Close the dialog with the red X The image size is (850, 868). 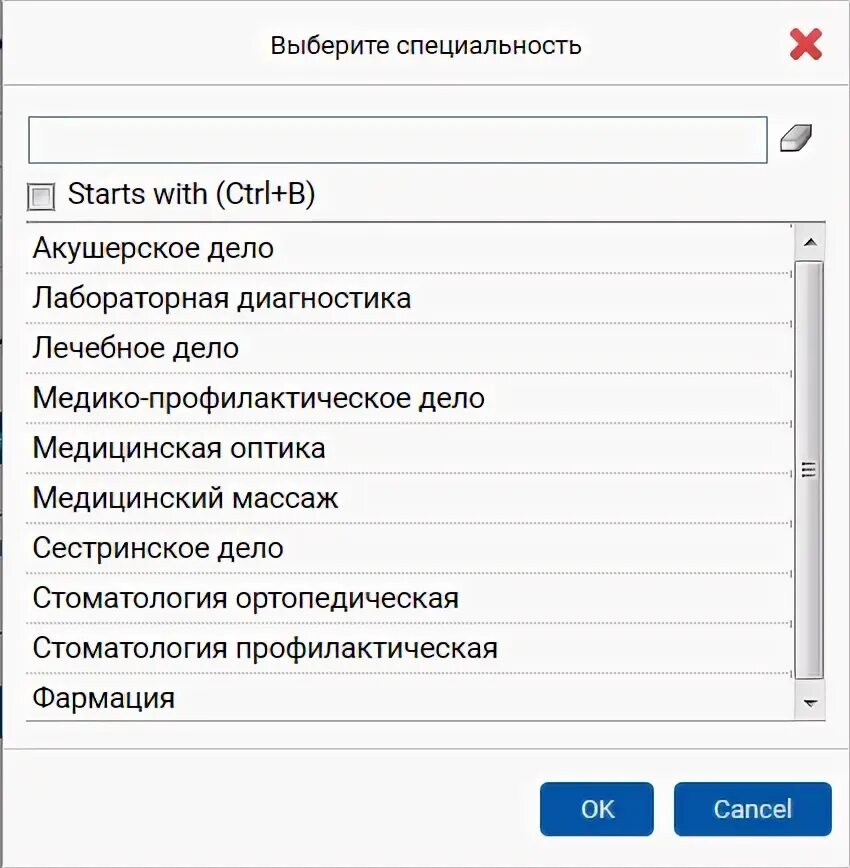[805, 45]
